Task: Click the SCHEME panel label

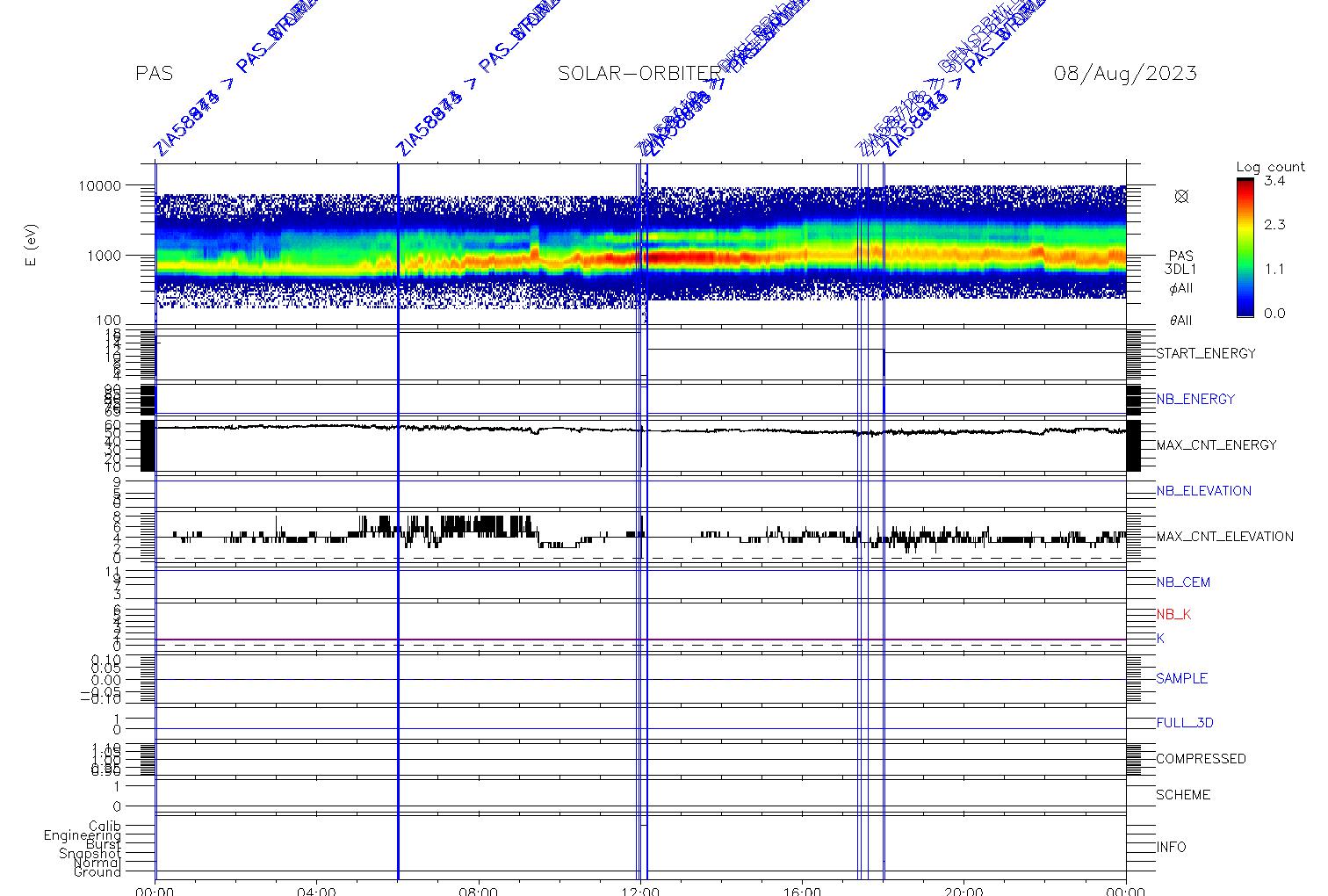Action: tap(1183, 795)
